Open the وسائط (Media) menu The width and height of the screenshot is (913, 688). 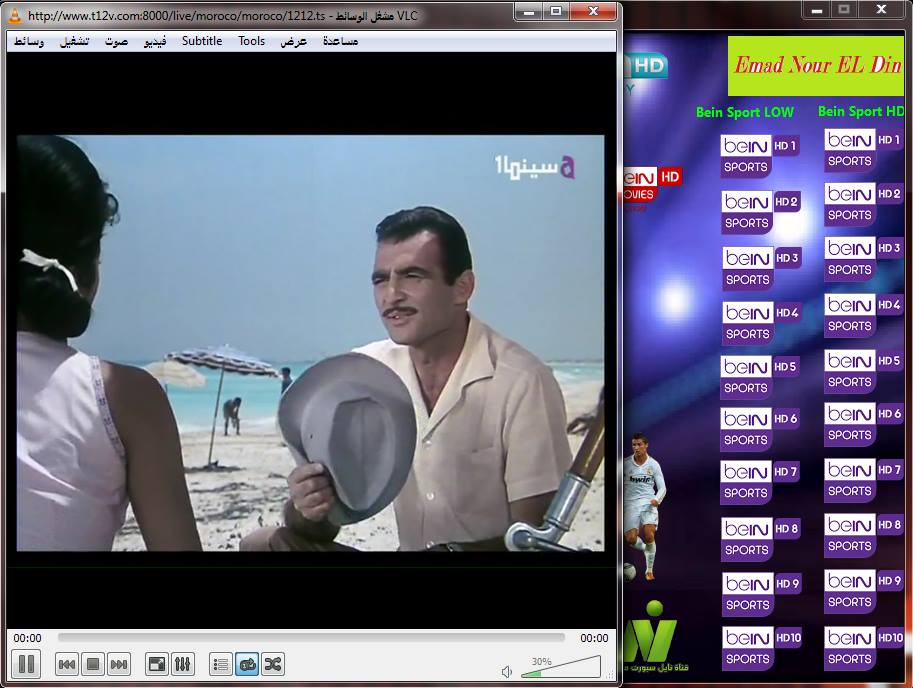tap(29, 41)
